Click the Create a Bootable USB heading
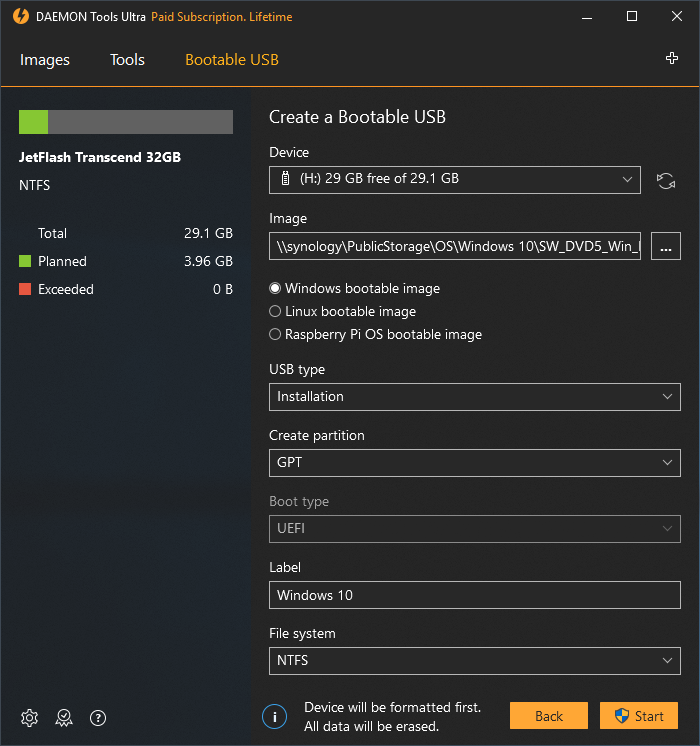This screenshot has width=700, height=746. click(357, 117)
